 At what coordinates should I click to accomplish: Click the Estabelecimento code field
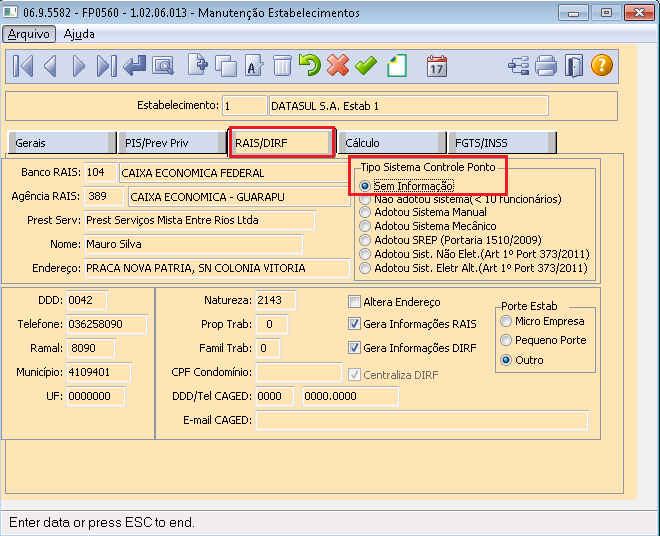(x=245, y=106)
